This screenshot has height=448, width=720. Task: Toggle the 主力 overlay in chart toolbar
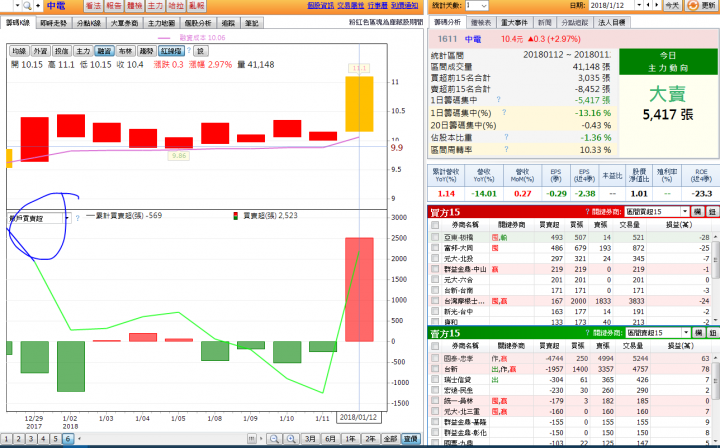[83, 51]
